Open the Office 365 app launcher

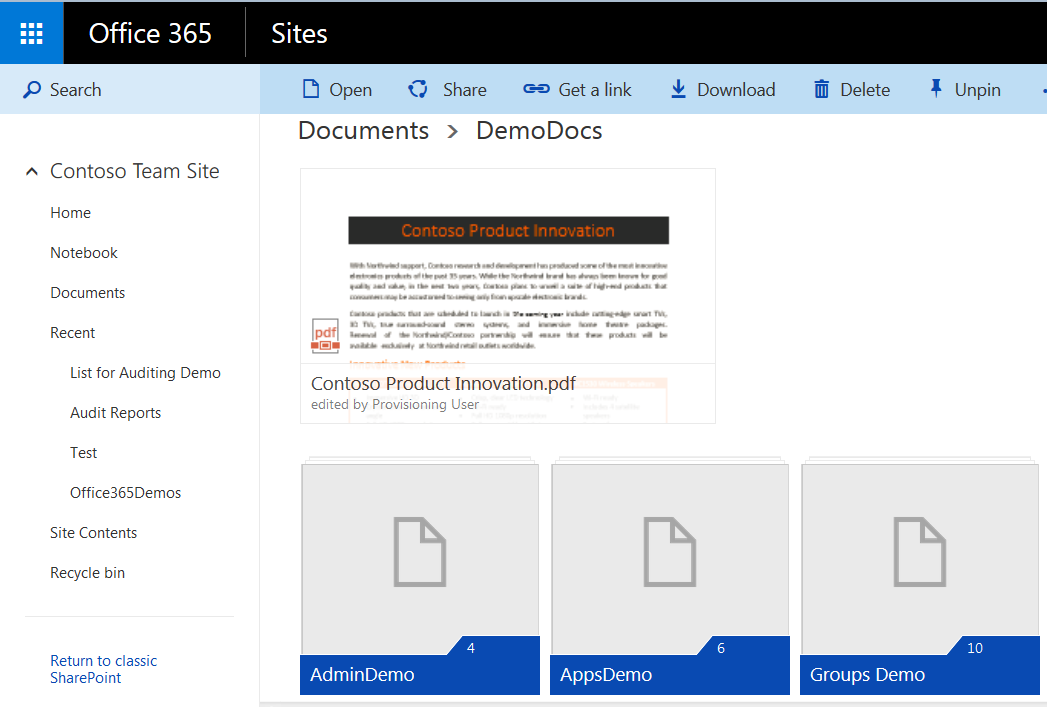31,32
